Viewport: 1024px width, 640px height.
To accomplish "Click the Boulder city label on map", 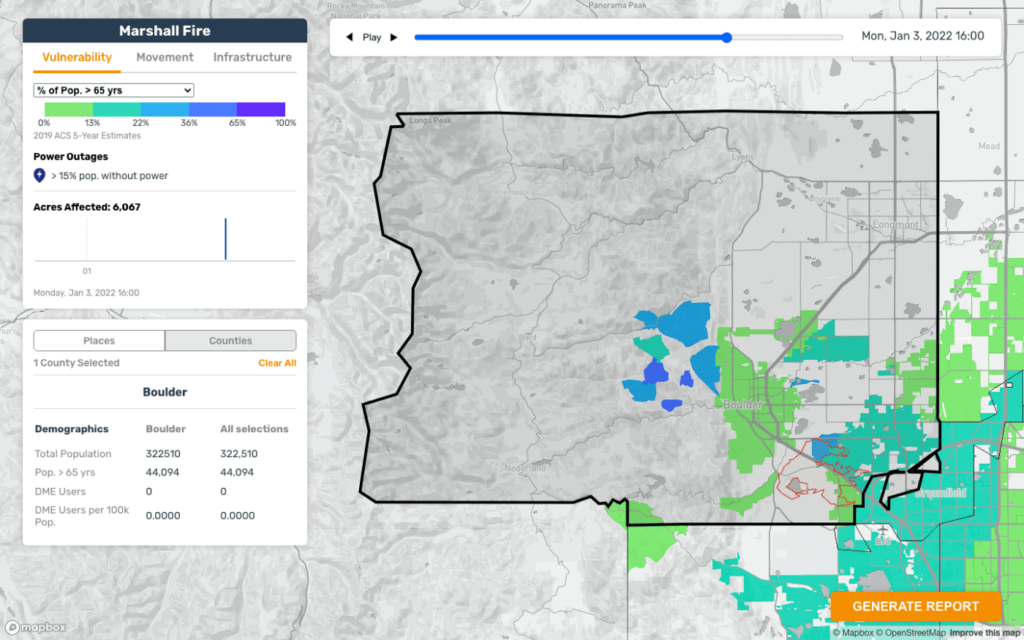I will pyautogui.click(x=741, y=405).
